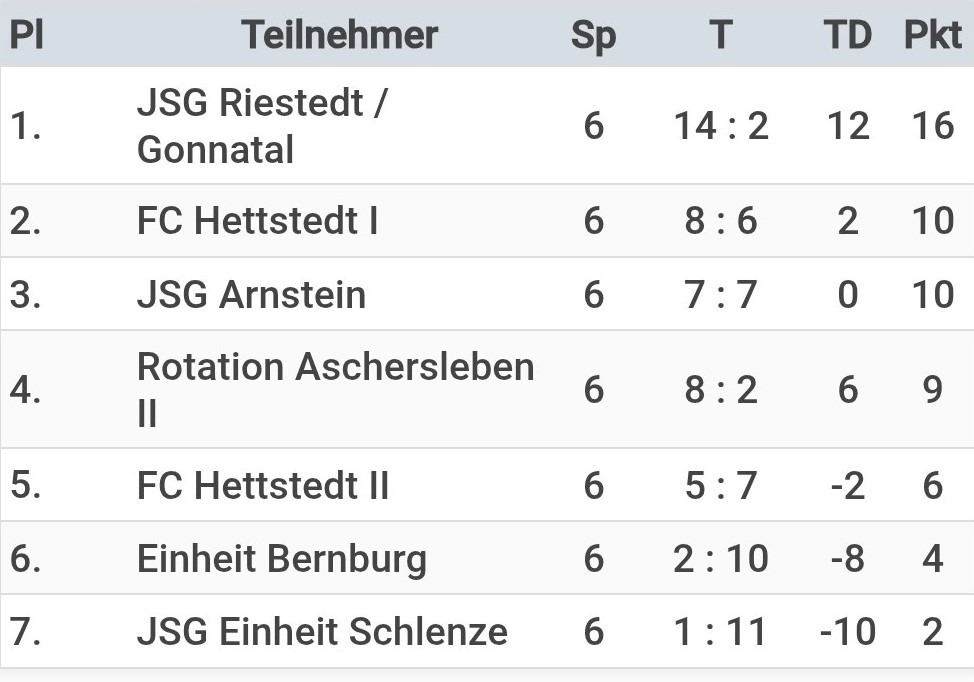Select the 14 : 2 goals cell
The width and height of the screenshot is (974, 682).
pos(721,126)
